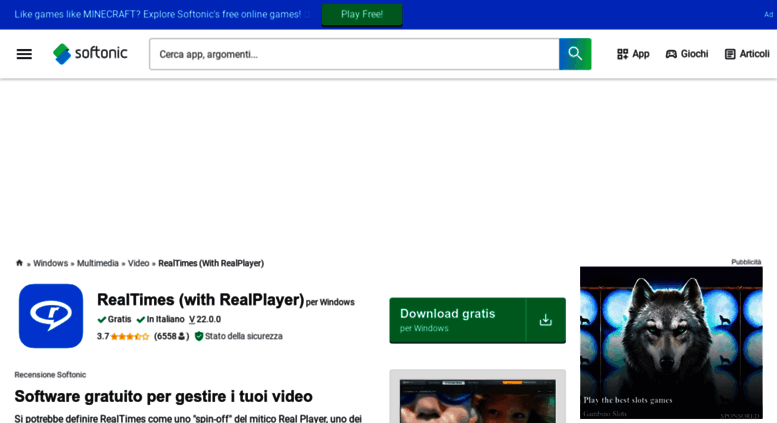Screen dimensions: 777x423
Task: Click the In Italiano label
Action: point(161,319)
